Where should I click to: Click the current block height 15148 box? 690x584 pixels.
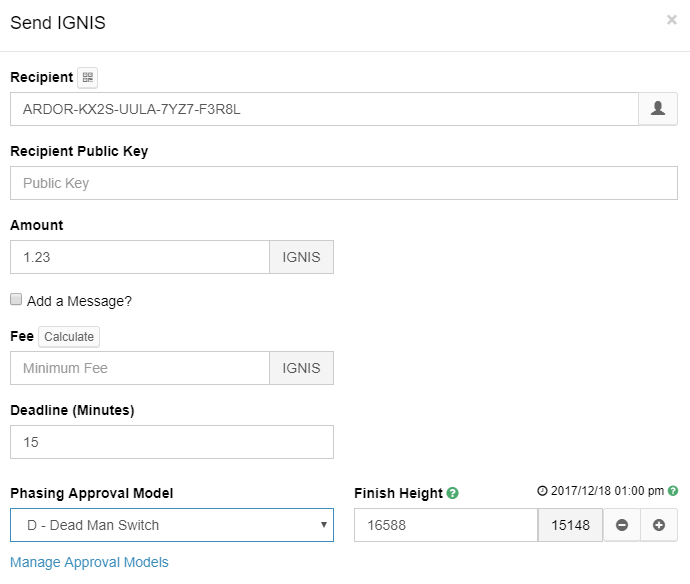[570, 525]
